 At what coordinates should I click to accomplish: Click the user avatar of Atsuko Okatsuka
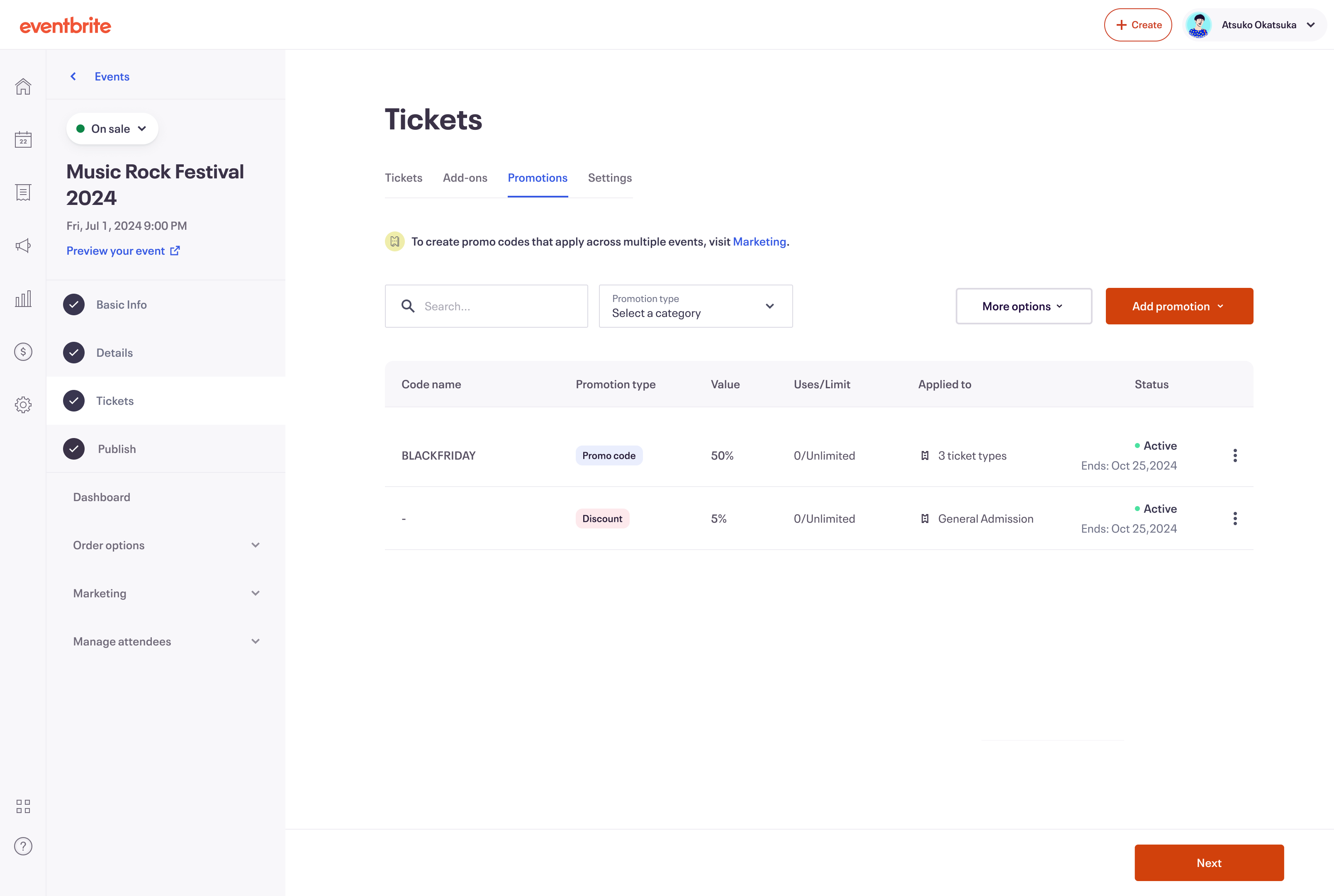(x=1199, y=25)
